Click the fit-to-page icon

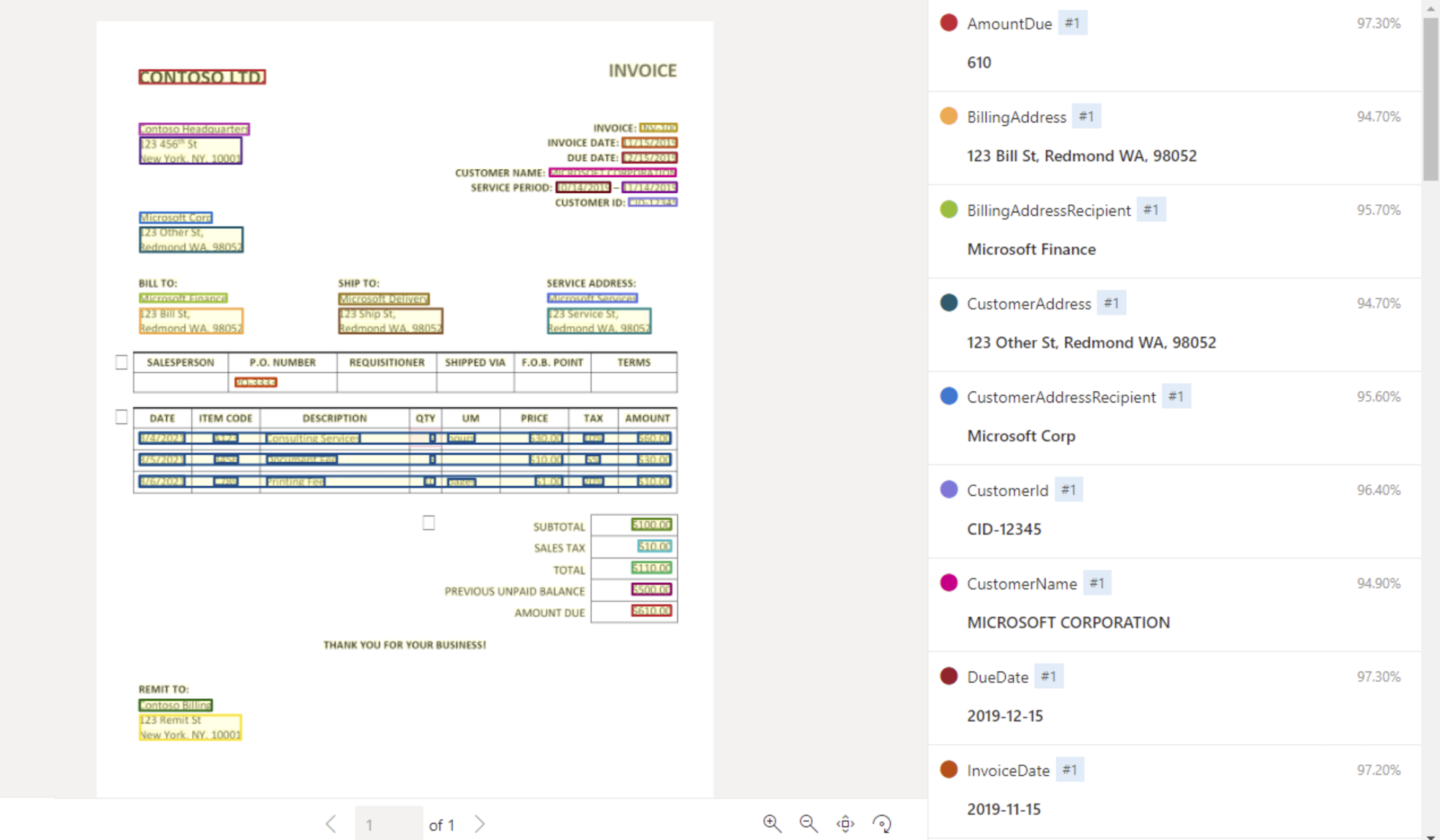coord(845,823)
